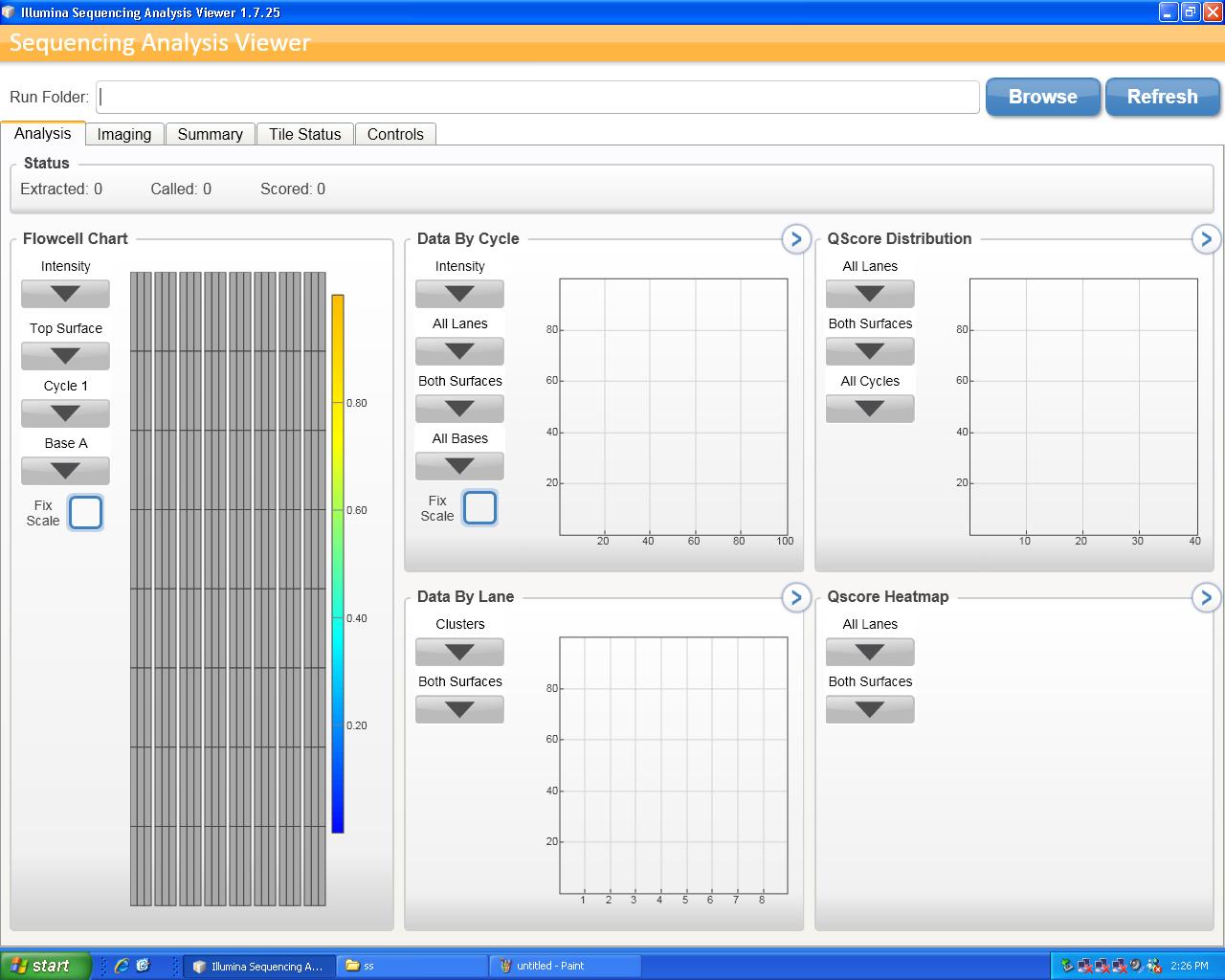Screen dimensions: 1225x980
Task: Switch to the Imaging tab
Action: 124,134
